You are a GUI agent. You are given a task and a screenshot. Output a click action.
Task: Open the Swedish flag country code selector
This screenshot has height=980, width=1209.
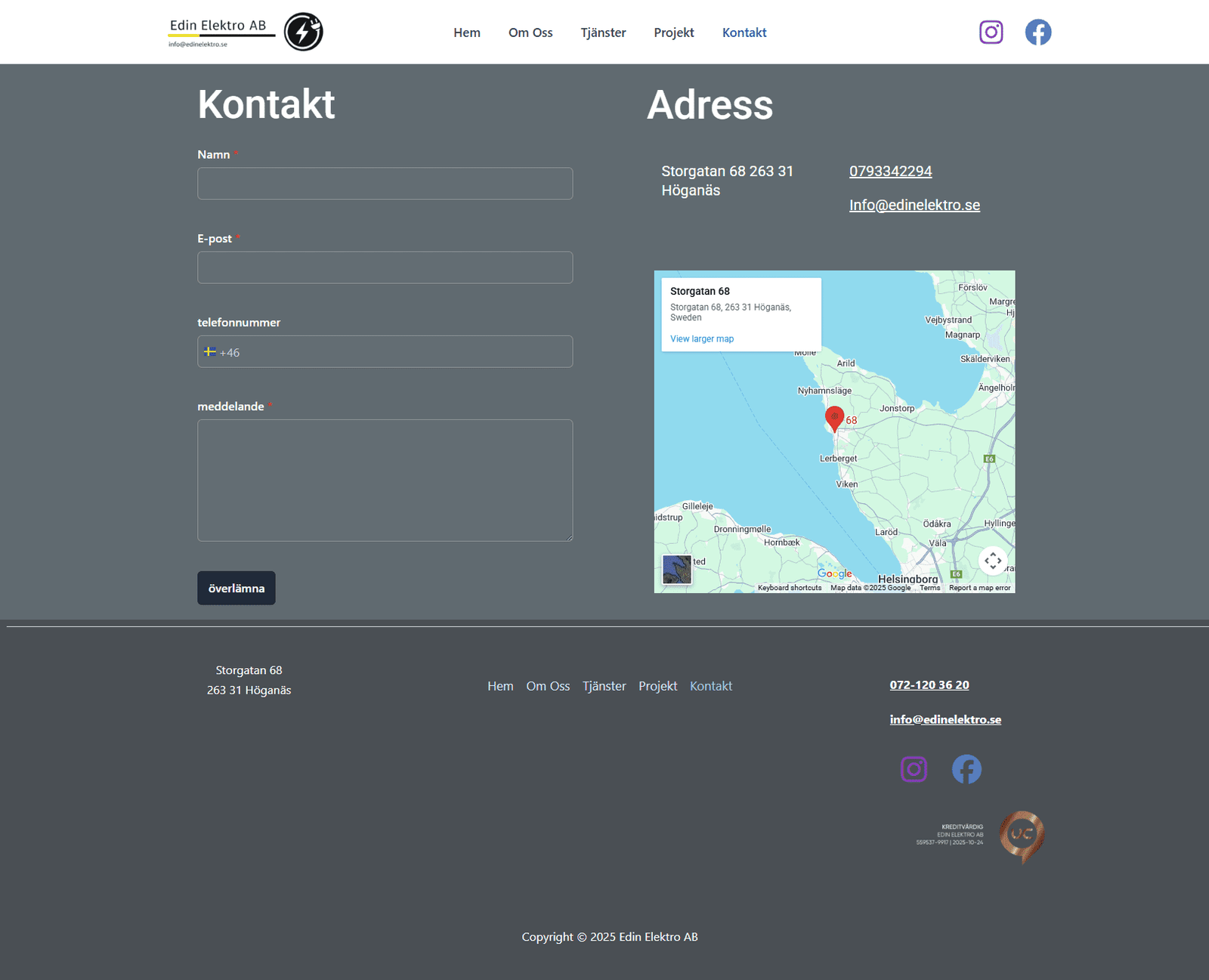pyautogui.click(x=210, y=352)
